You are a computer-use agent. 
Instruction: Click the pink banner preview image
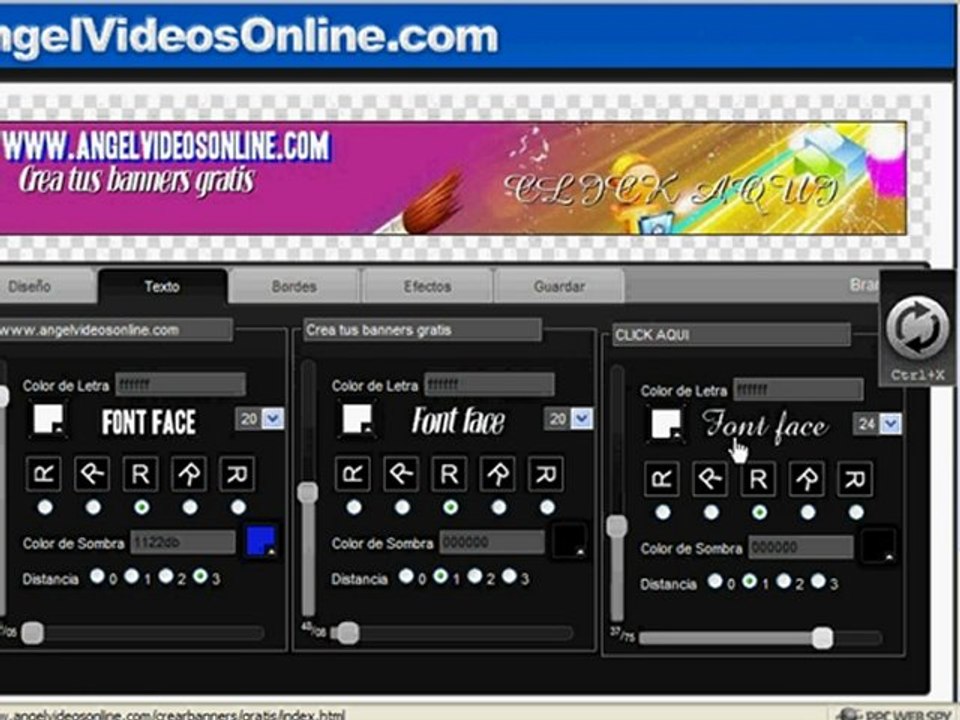click(453, 178)
